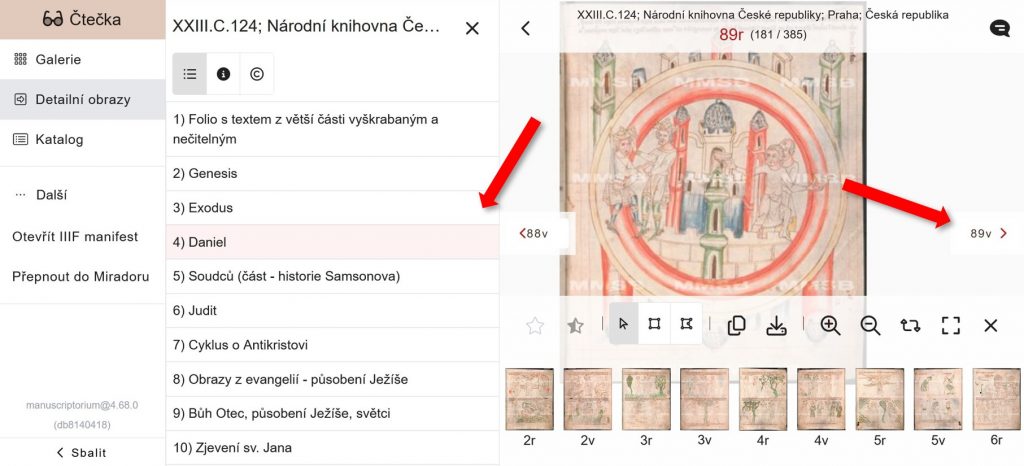Toggle the empty star favorite icon
This screenshot has height=466, width=1024.
coord(535,326)
